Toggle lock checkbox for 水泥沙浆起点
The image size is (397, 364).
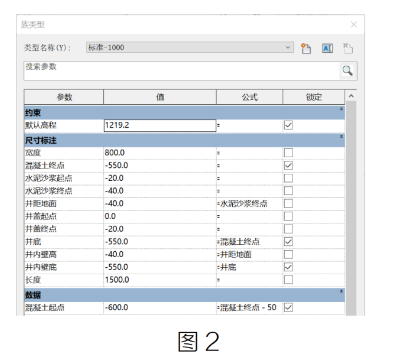(x=288, y=178)
